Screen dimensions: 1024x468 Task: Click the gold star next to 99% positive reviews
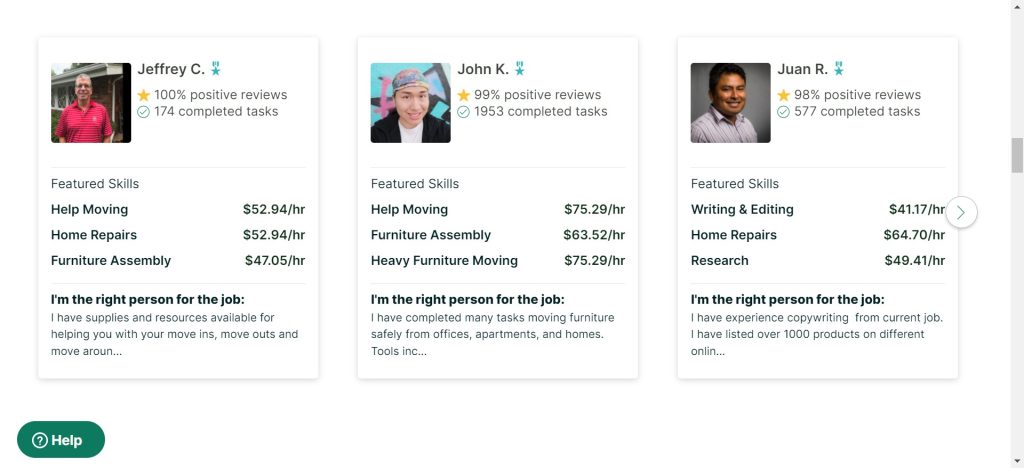[463, 95]
